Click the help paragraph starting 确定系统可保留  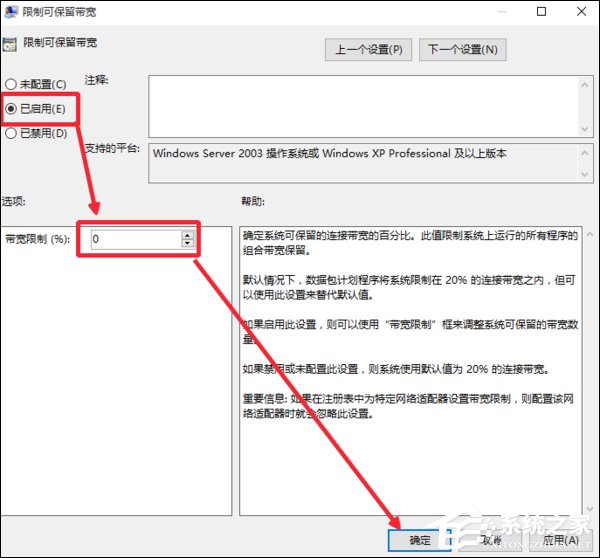coord(410,243)
